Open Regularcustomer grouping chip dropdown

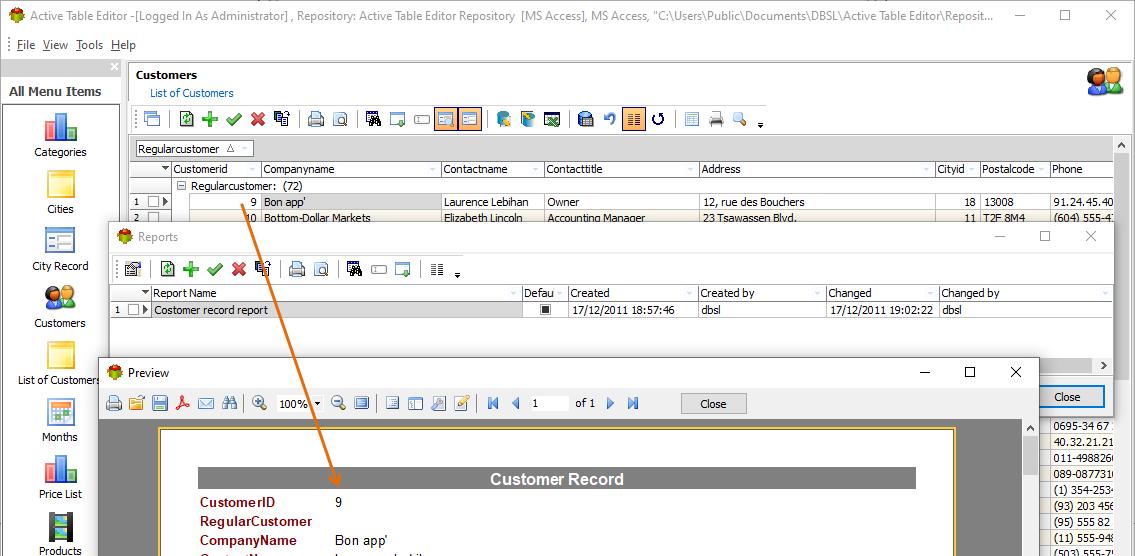click(x=245, y=148)
